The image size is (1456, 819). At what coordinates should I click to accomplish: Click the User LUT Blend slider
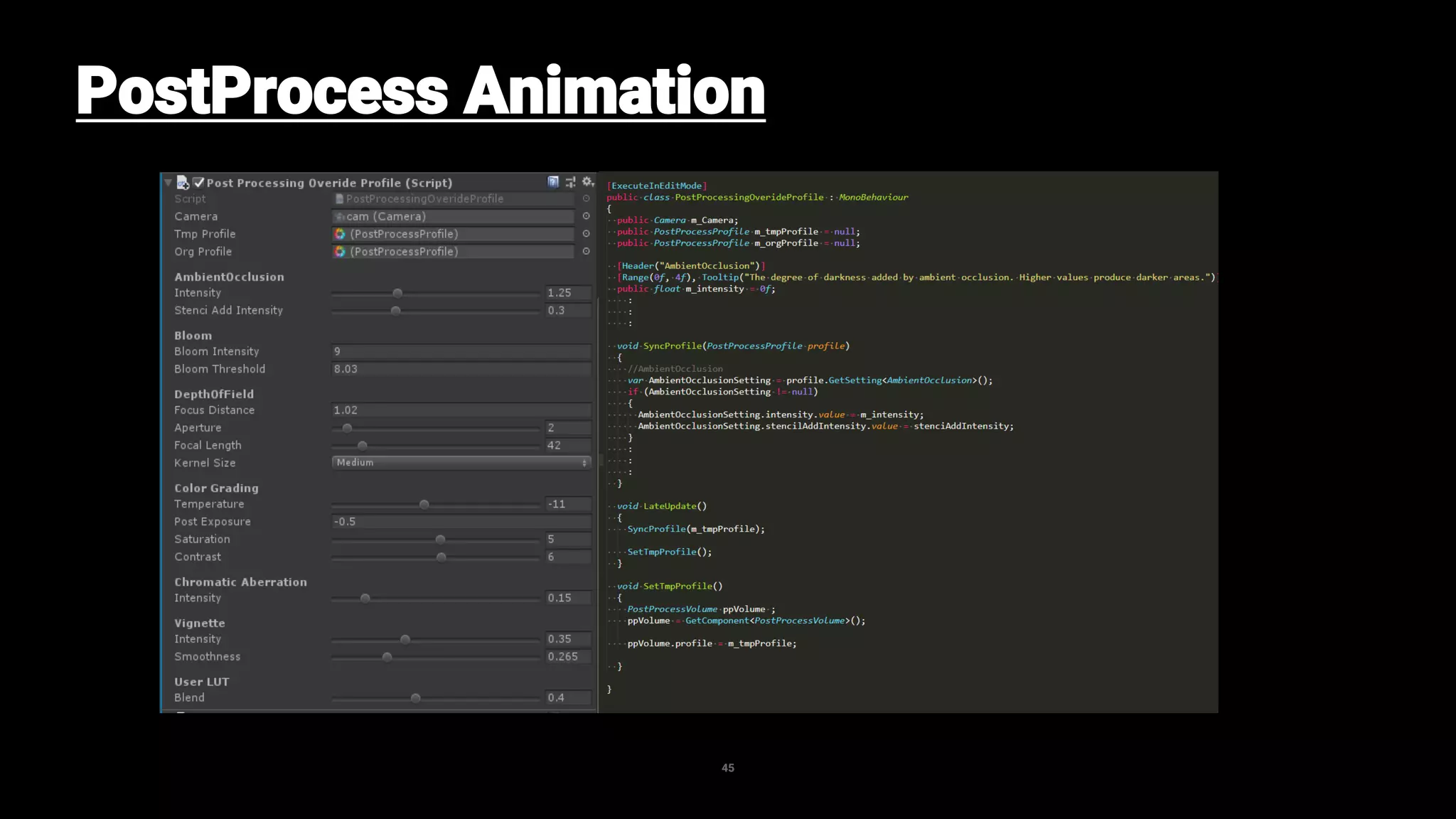[x=436, y=698]
